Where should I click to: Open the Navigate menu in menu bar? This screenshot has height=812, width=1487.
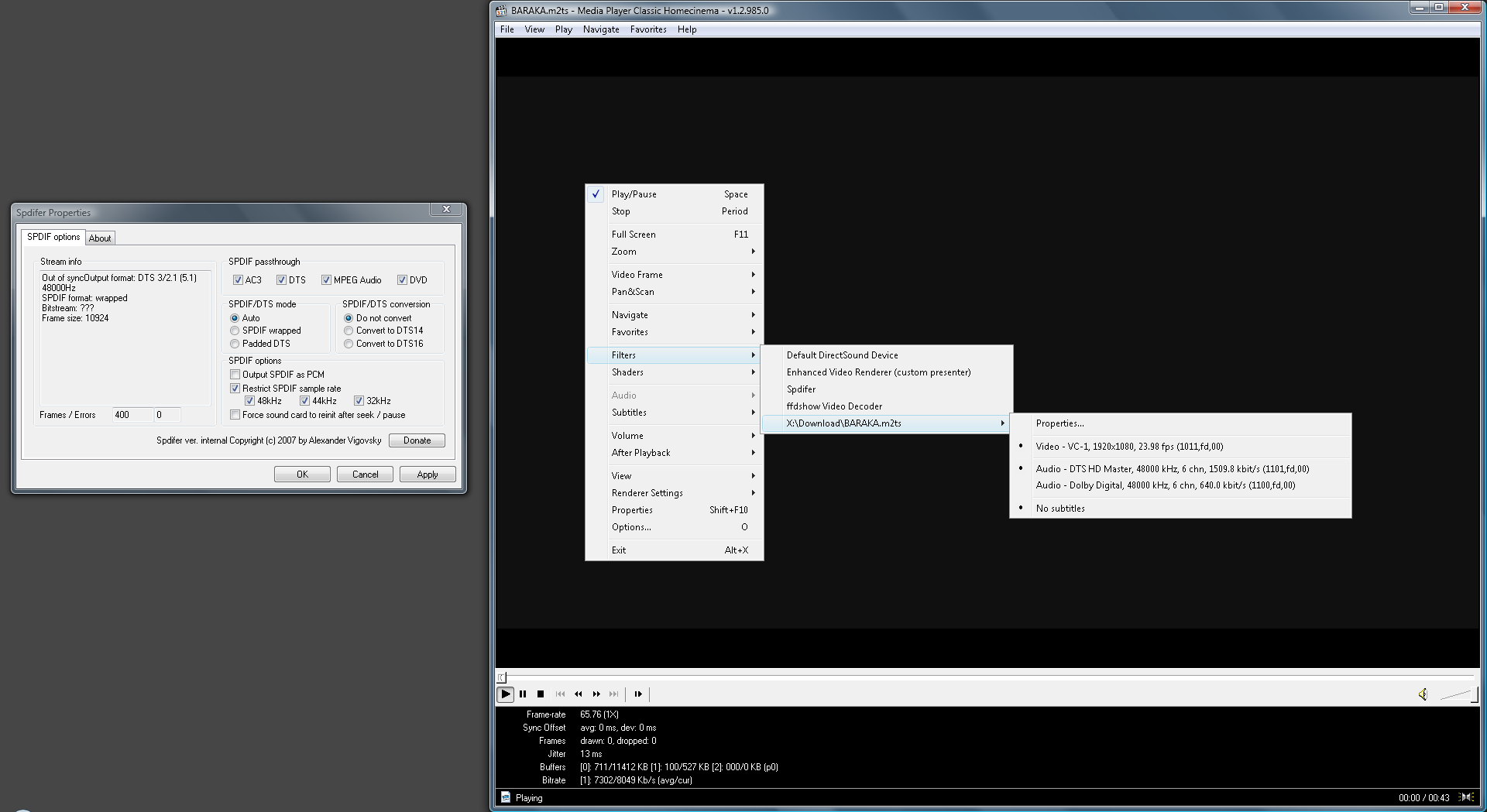[600, 29]
